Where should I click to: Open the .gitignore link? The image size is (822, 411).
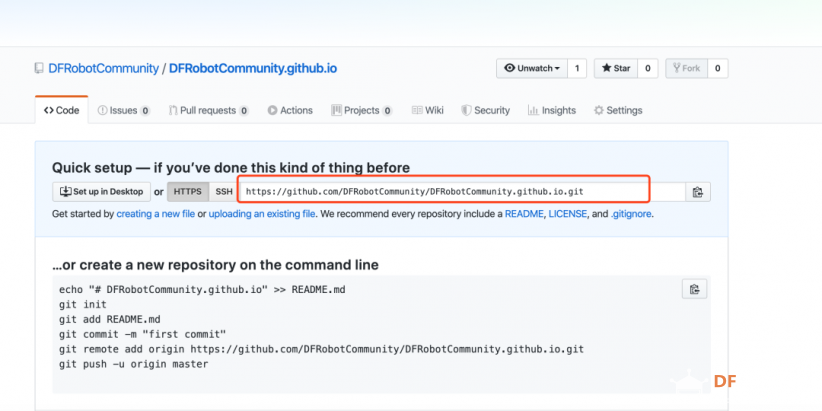click(631, 214)
